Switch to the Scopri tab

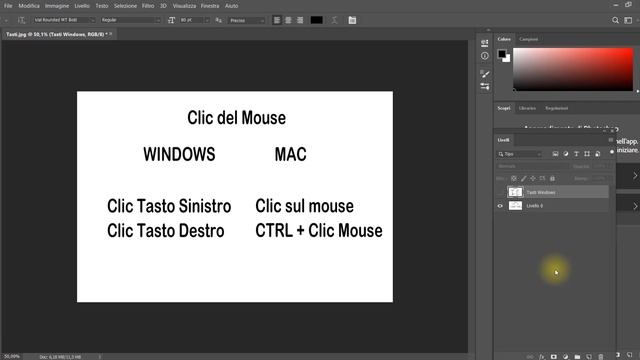[504, 108]
